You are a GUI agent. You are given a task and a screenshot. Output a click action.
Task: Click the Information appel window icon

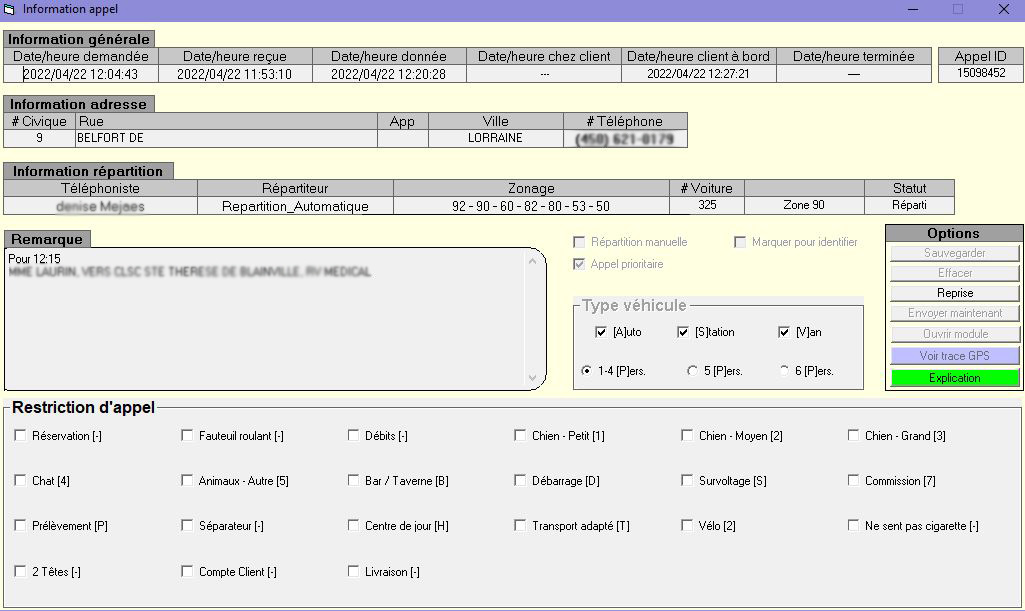point(9,9)
